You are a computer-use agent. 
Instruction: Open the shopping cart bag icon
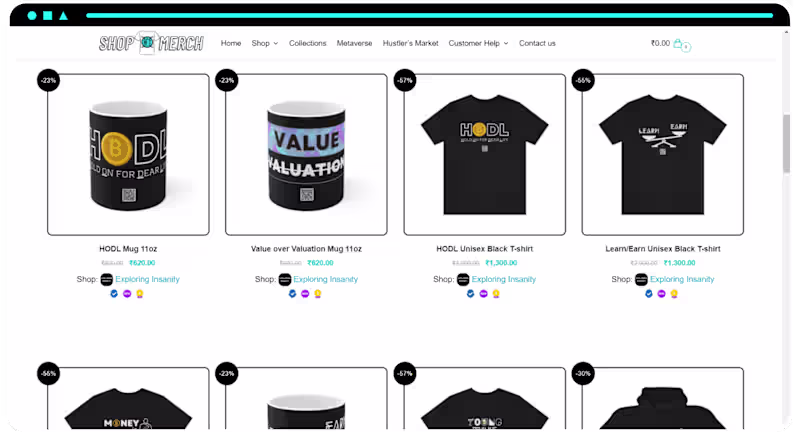[x=677, y=43]
